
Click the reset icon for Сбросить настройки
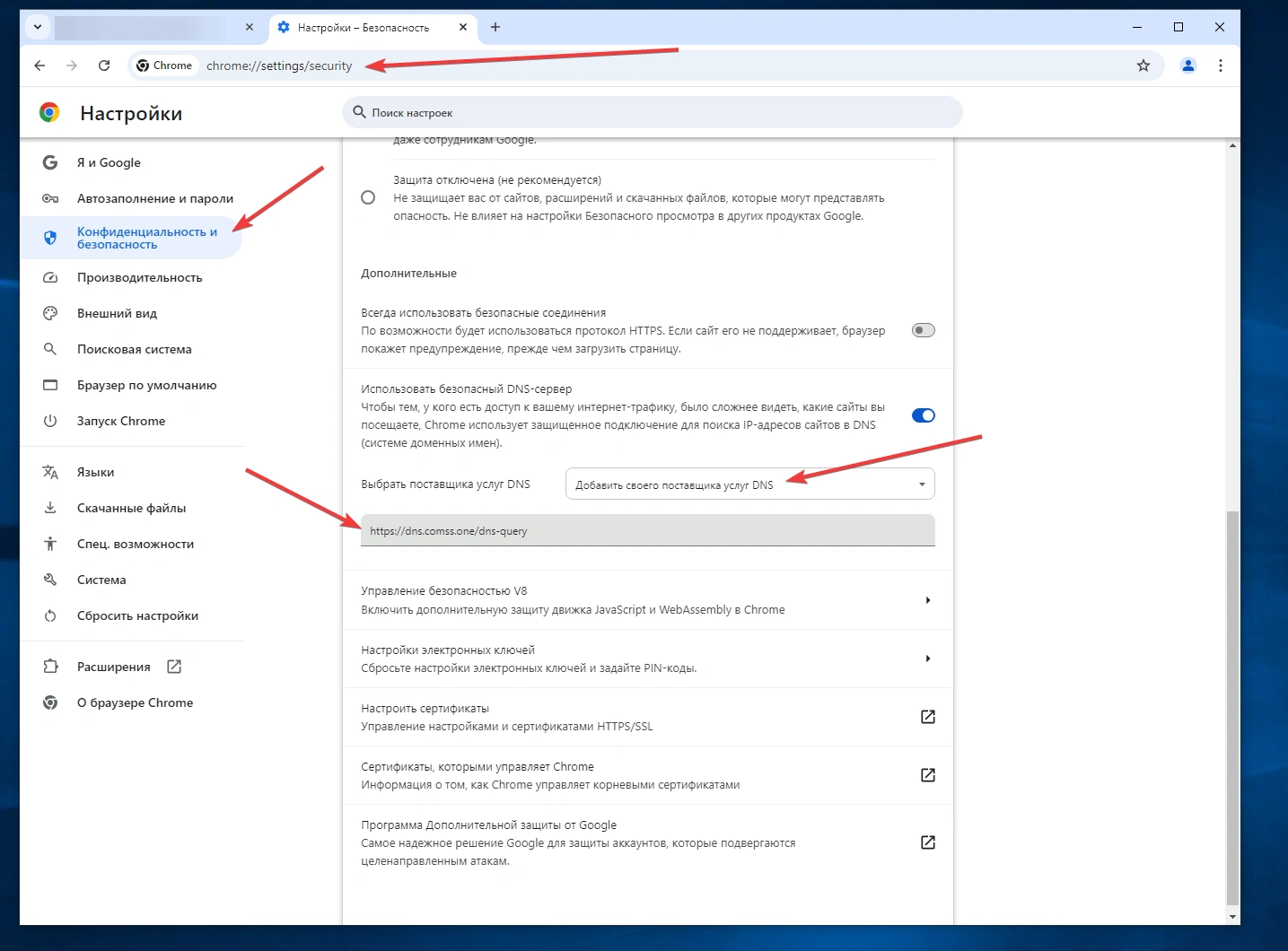[x=50, y=615]
